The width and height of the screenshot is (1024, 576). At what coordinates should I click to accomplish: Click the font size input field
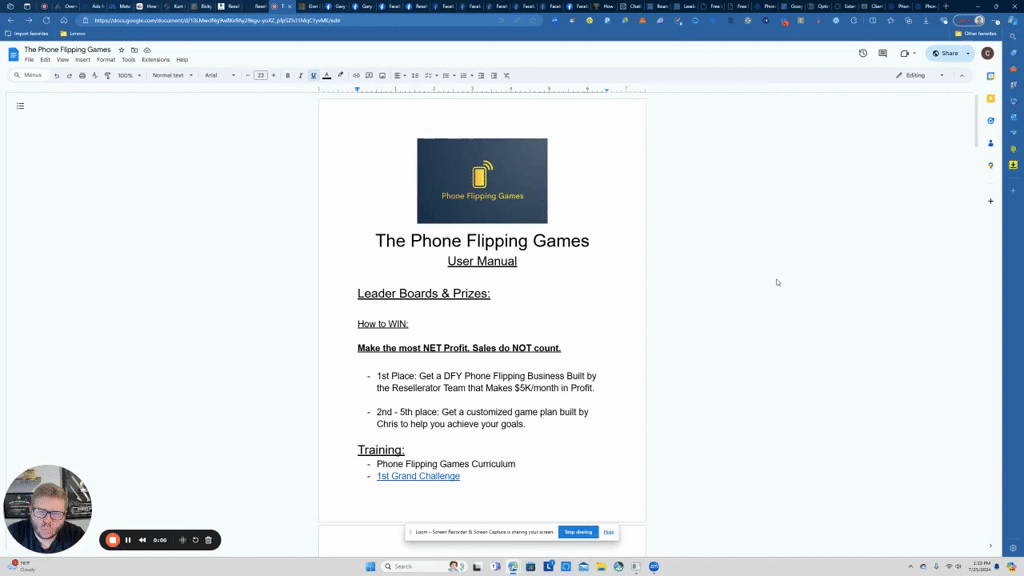261,76
